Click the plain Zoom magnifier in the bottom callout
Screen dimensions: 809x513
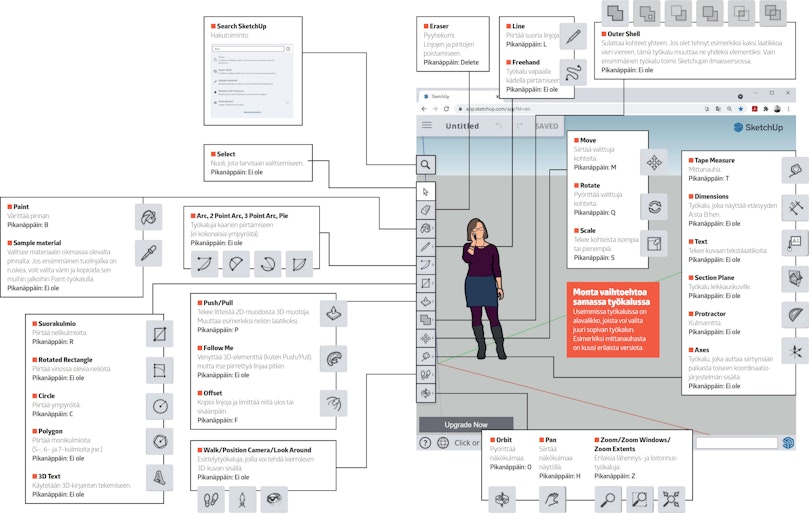click(608, 499)
